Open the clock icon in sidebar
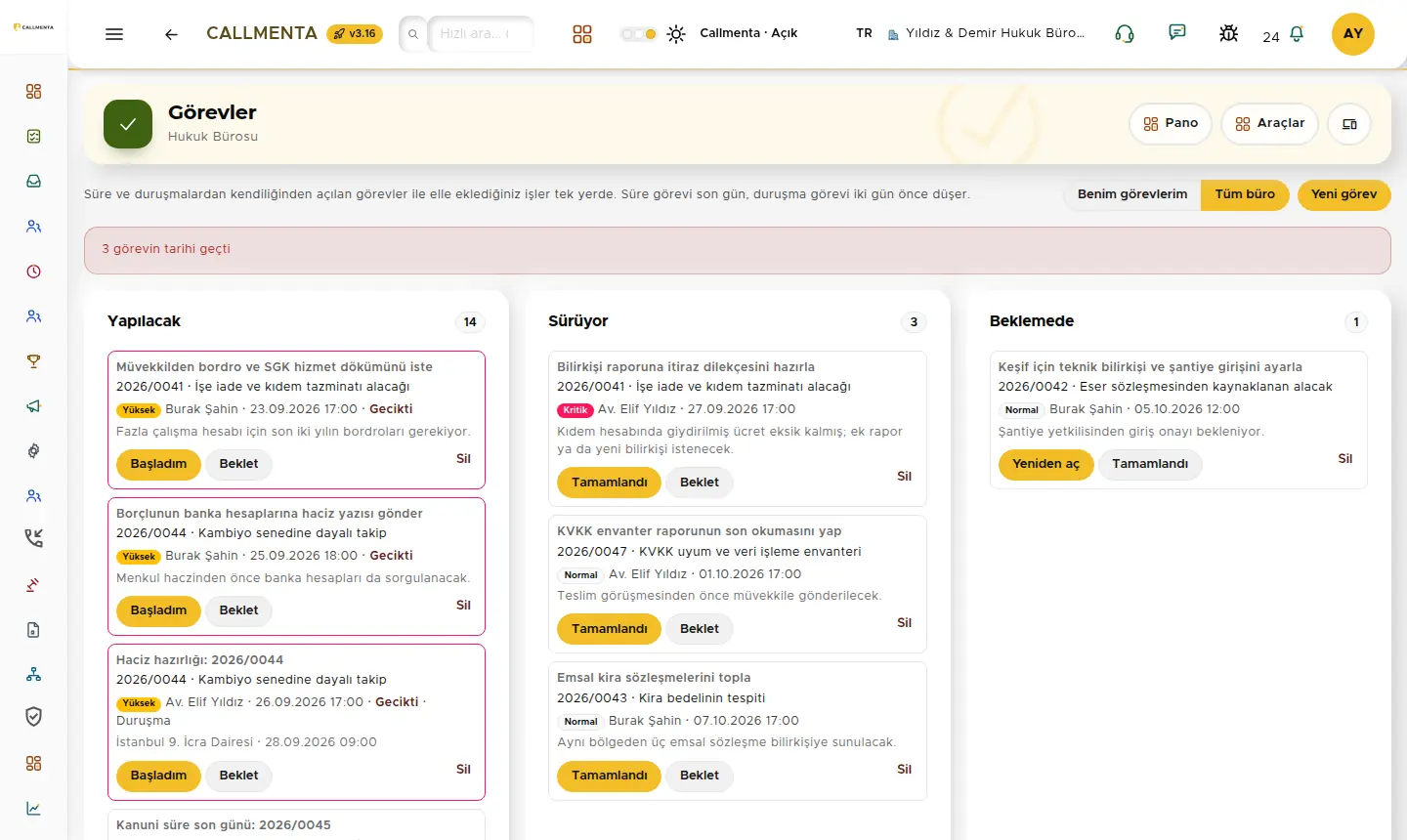Screen dimensions: 1407x840 [34, 272]
